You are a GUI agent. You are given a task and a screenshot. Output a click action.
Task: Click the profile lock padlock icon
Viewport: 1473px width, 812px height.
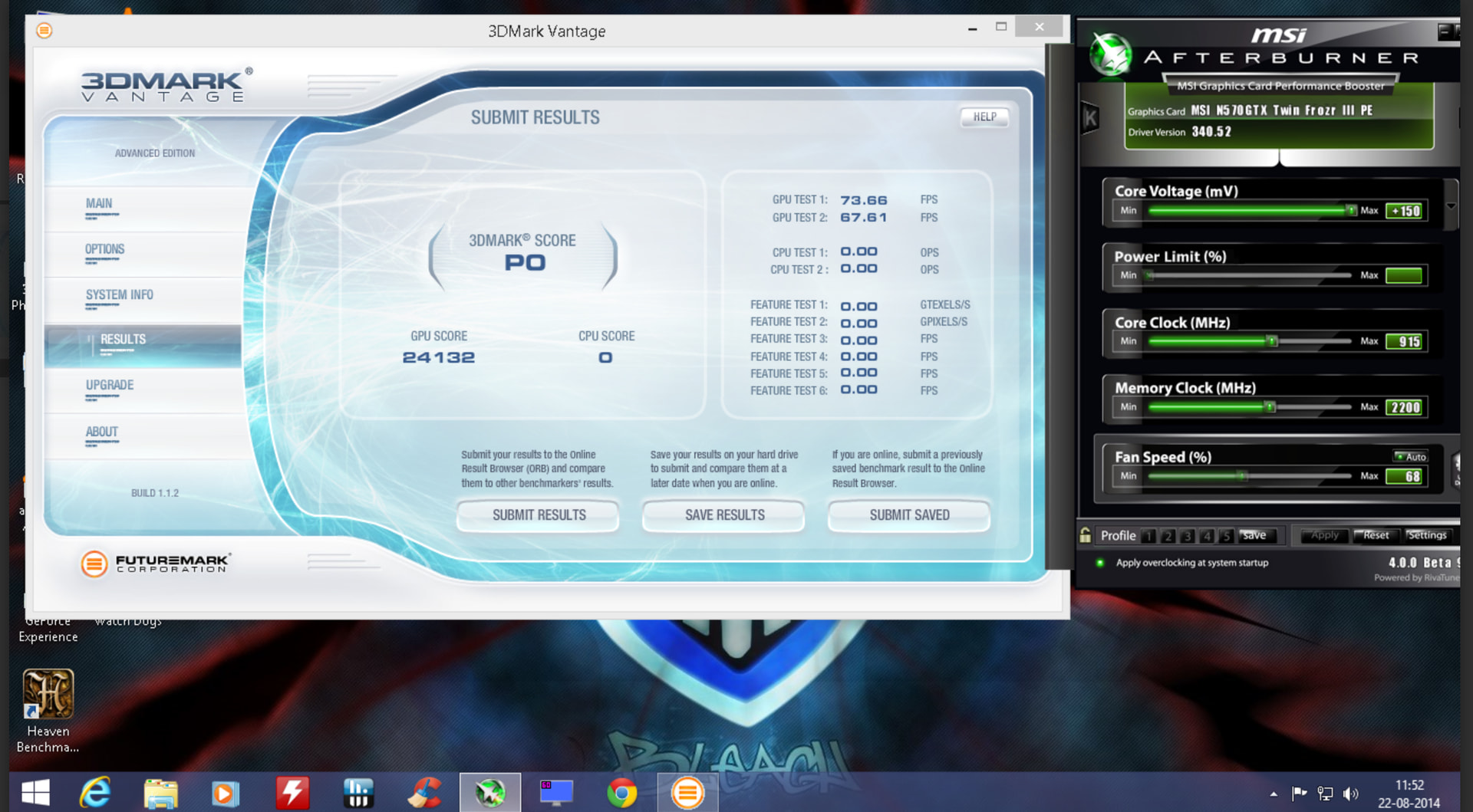pos(1085,535)
